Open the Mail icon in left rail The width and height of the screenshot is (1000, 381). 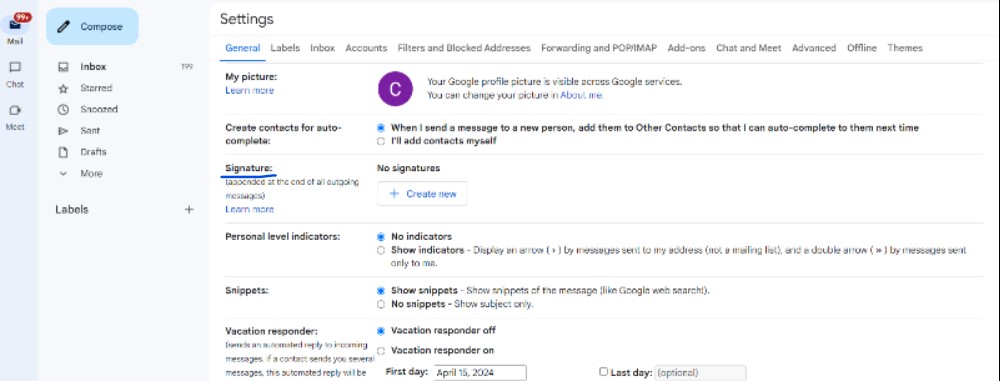click(15, 25)
